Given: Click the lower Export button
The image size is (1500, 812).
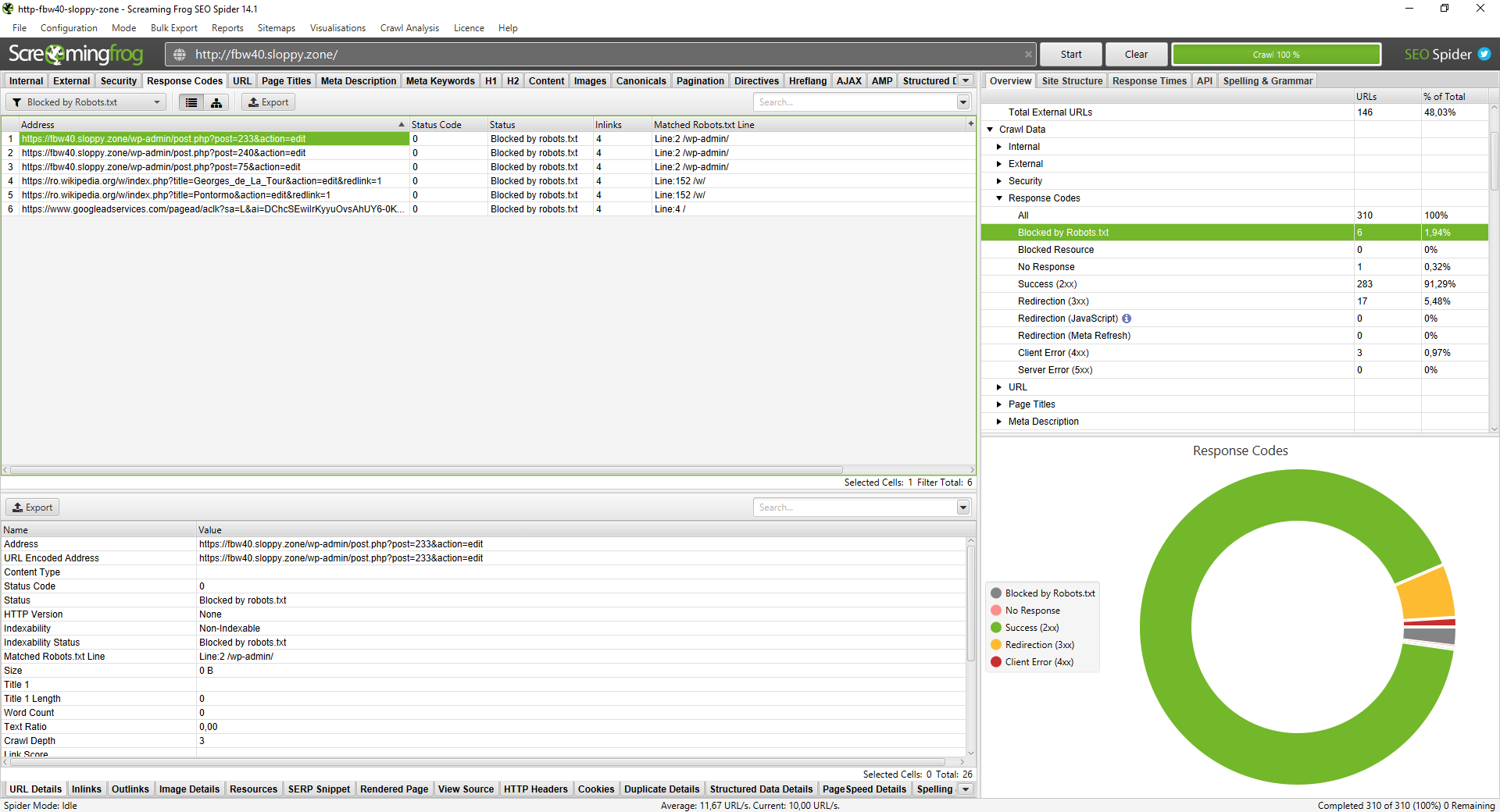Looking at the screenshot, I should (x=33, y=507).
